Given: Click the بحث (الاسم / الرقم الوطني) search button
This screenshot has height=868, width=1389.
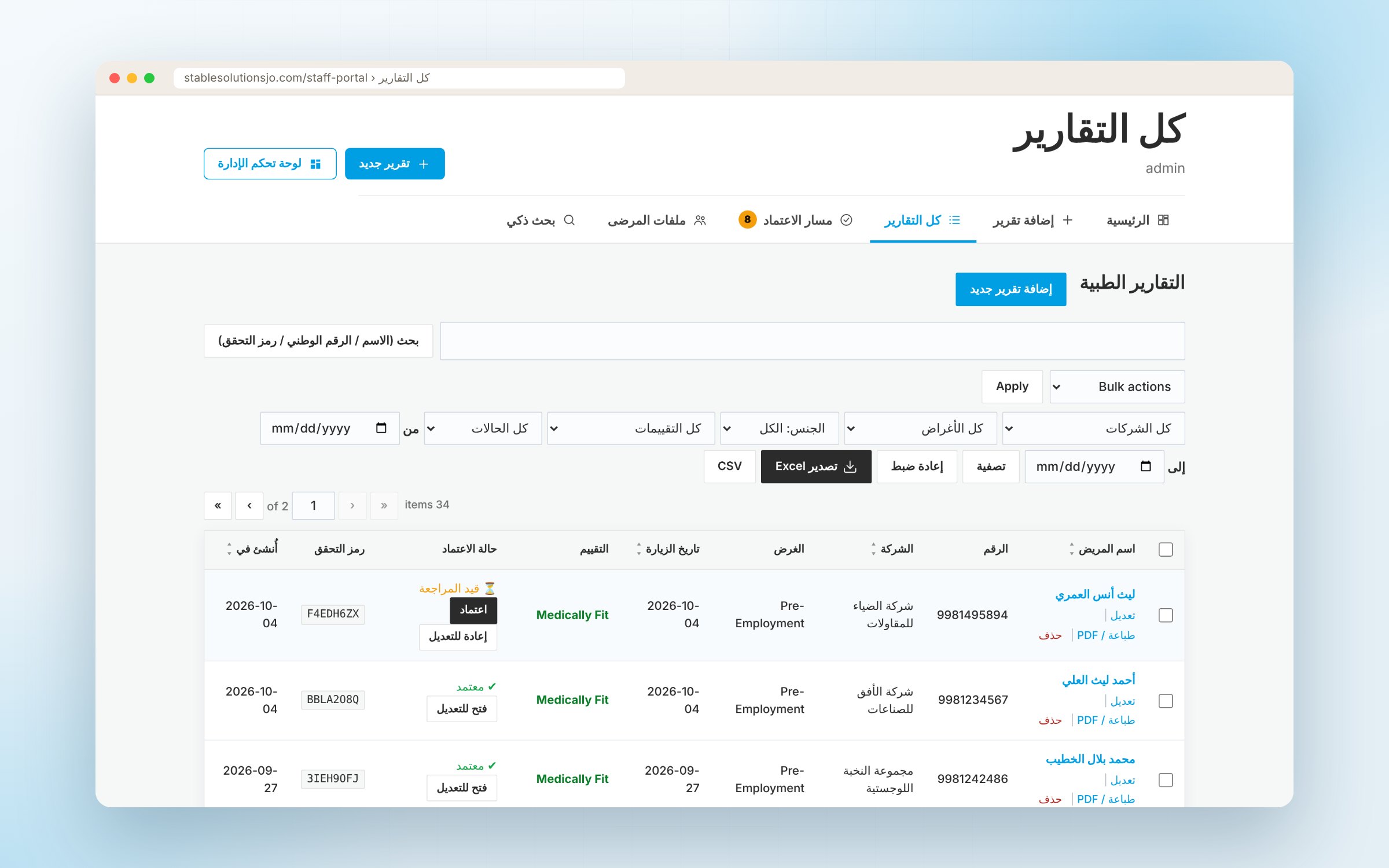Looking at the screenshot, I should [318, 341].
